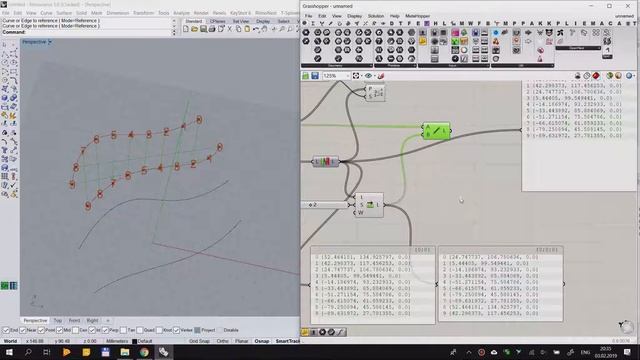Image resolution: width=640 pixels, height=360 pixels.
Task: Click the sketch pen icon in Grasshopper canvas toolbar
Action: click(381, 76)
